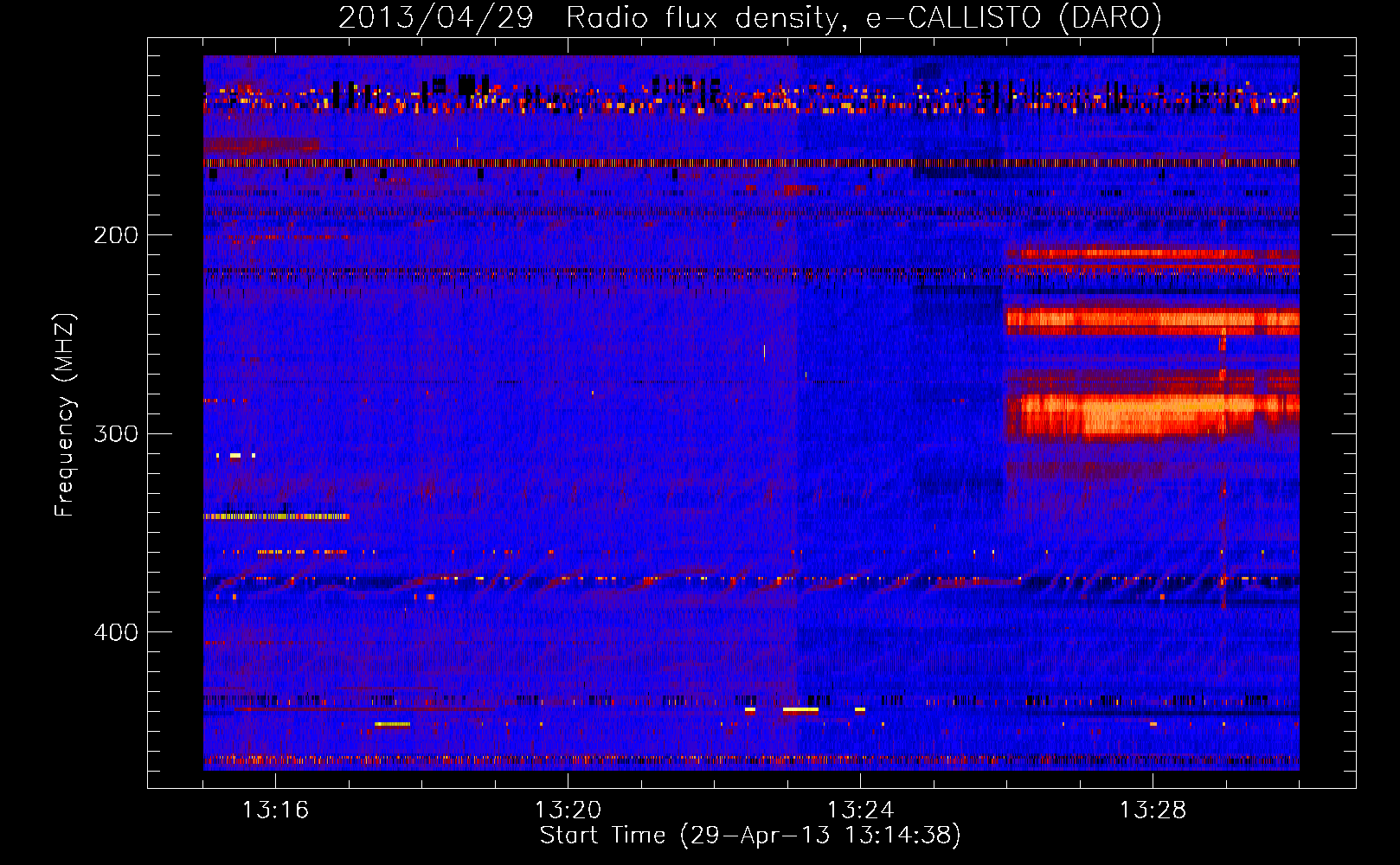Click the plot title "2013/04/29 Radio flux density, e-CALLISTO (DARO)"
The height and width of the screenshot is (865, 1400).
[749, 18]
